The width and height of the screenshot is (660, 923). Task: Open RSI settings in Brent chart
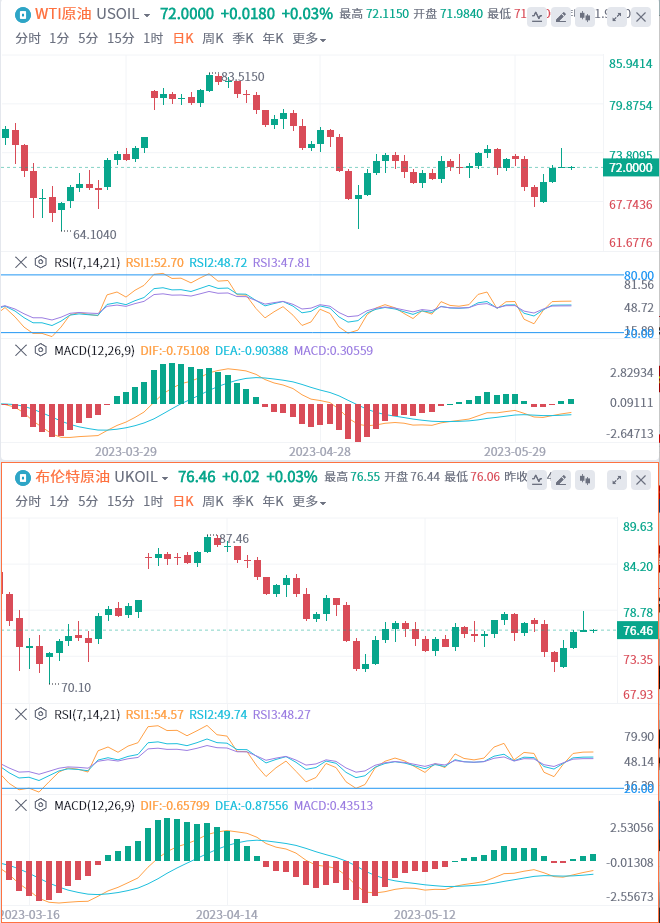tap(40, 715)
